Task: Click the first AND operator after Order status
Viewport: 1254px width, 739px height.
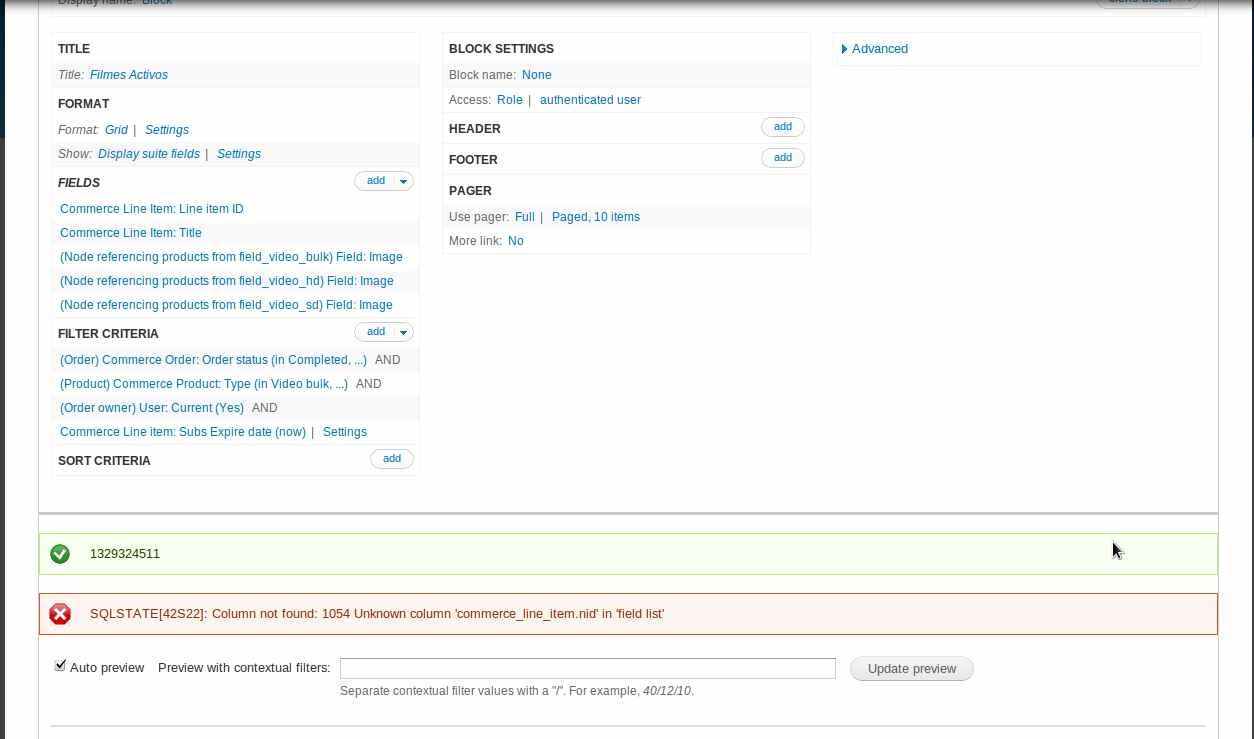Action: (388, 360)
